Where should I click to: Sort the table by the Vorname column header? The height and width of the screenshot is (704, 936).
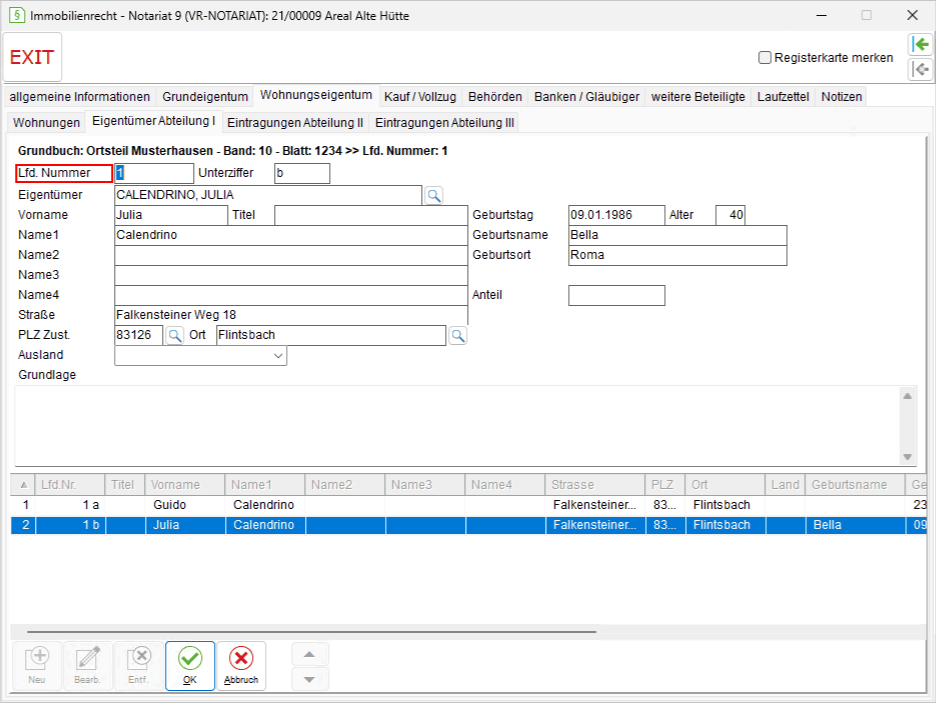point(184,485)
